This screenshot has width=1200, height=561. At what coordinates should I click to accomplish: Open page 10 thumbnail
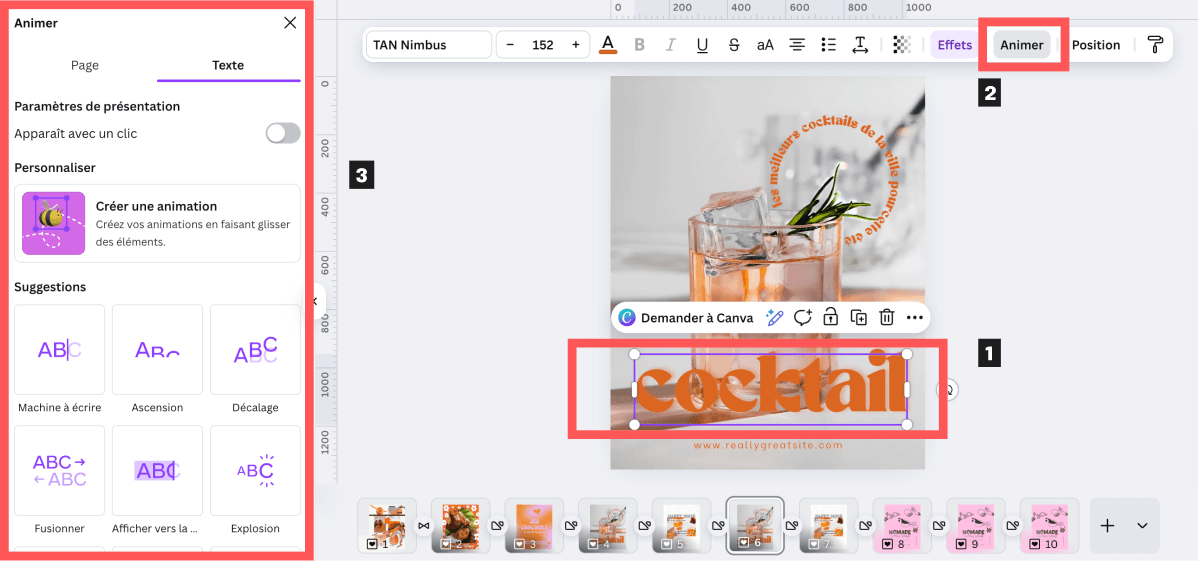(x=1049, y=525)
